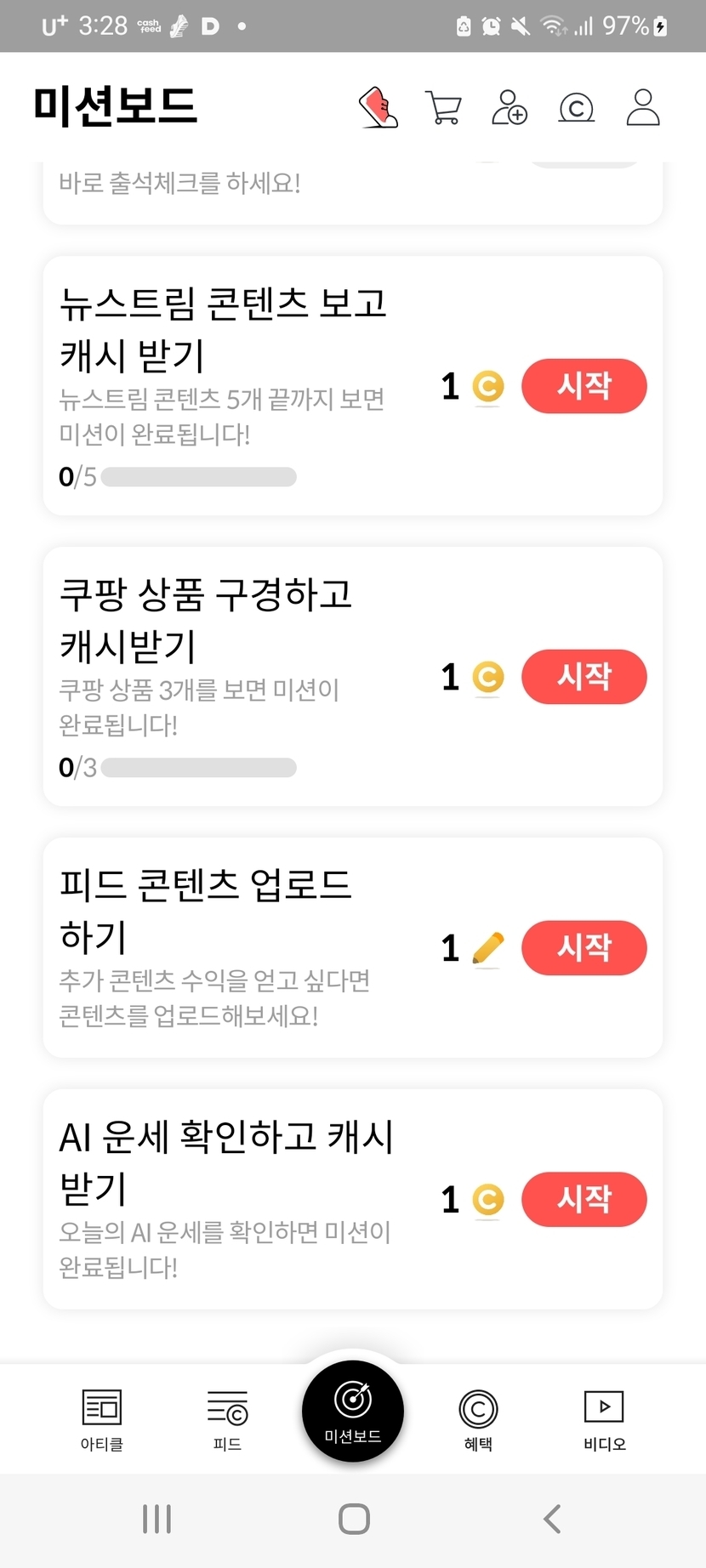Image resolution: width=706 pixels, height=1568 pixels.
Task: Tap the coin icon on AI fortune mission
Action: (x=488, y=1200)
